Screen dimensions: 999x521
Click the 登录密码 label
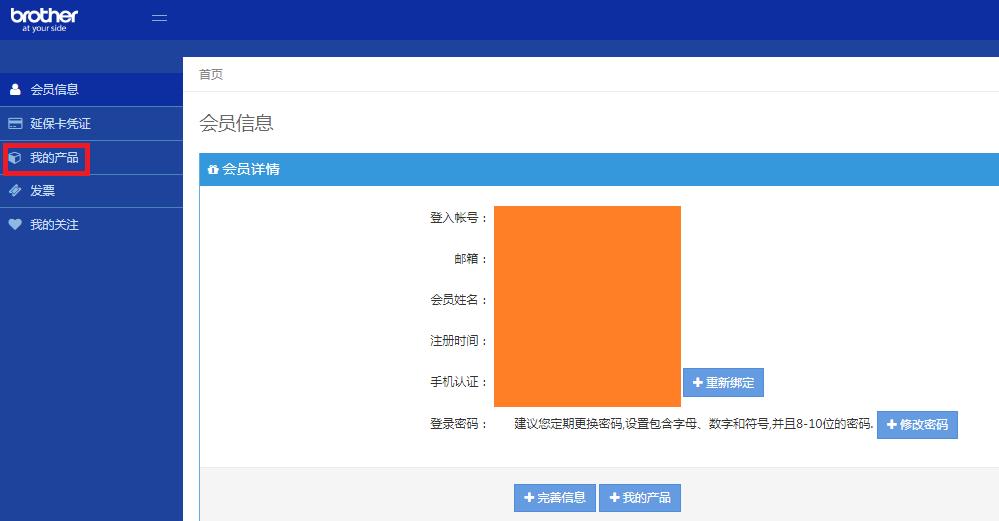click(459, 424)
